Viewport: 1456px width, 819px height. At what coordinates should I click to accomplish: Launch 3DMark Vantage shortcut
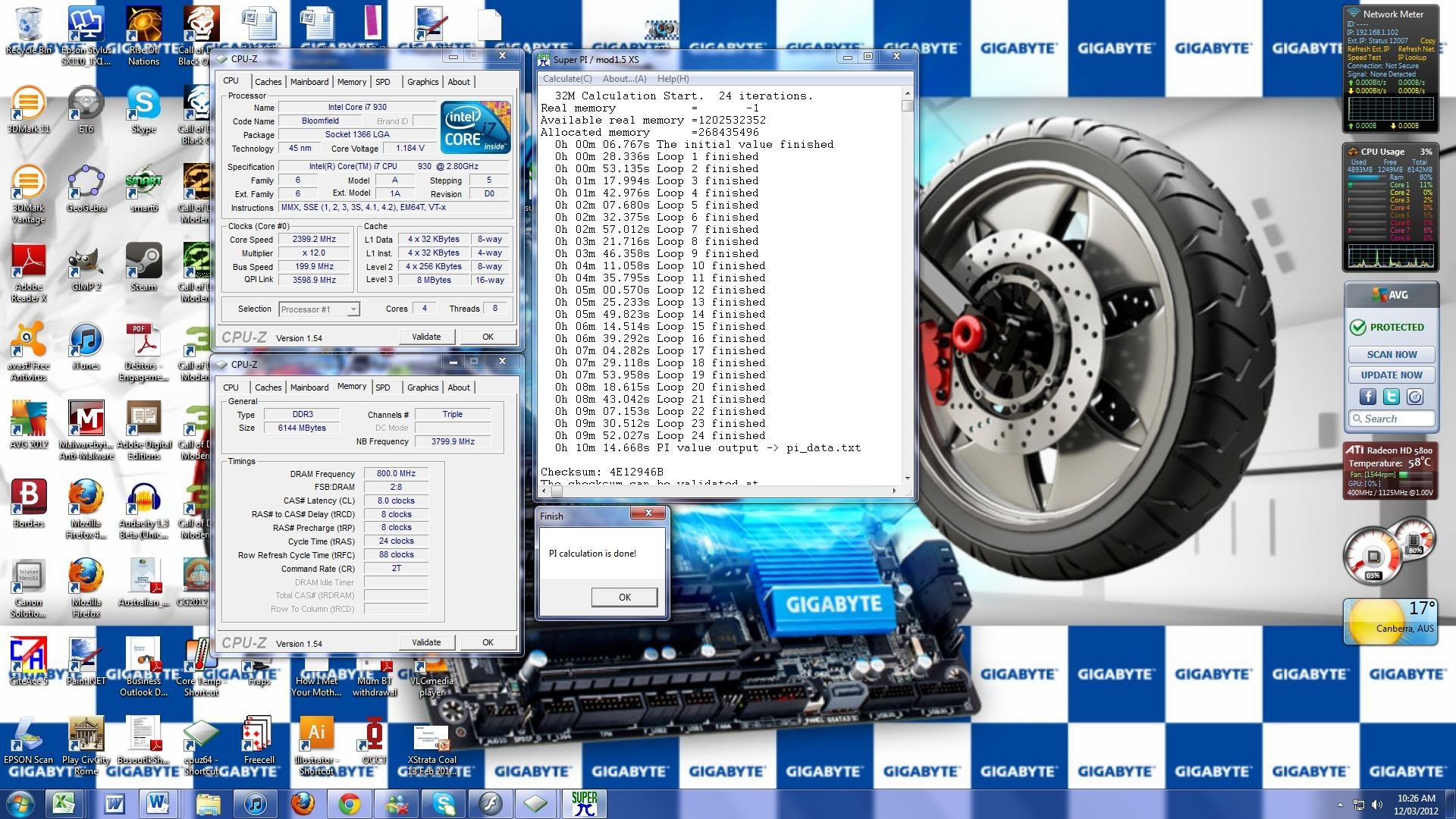click(29, 193)
